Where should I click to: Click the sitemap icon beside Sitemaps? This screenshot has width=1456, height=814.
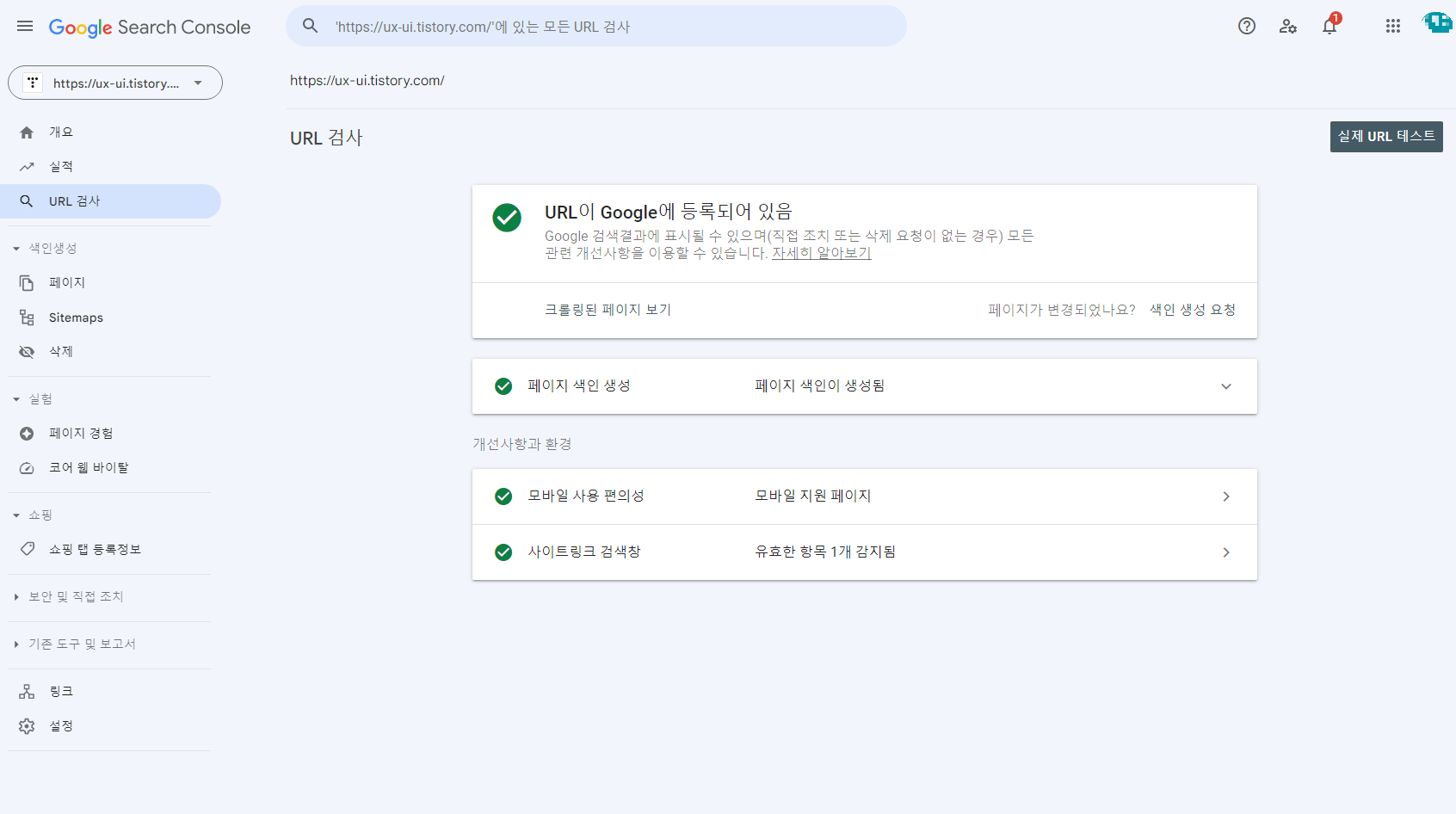pos(27,318)
